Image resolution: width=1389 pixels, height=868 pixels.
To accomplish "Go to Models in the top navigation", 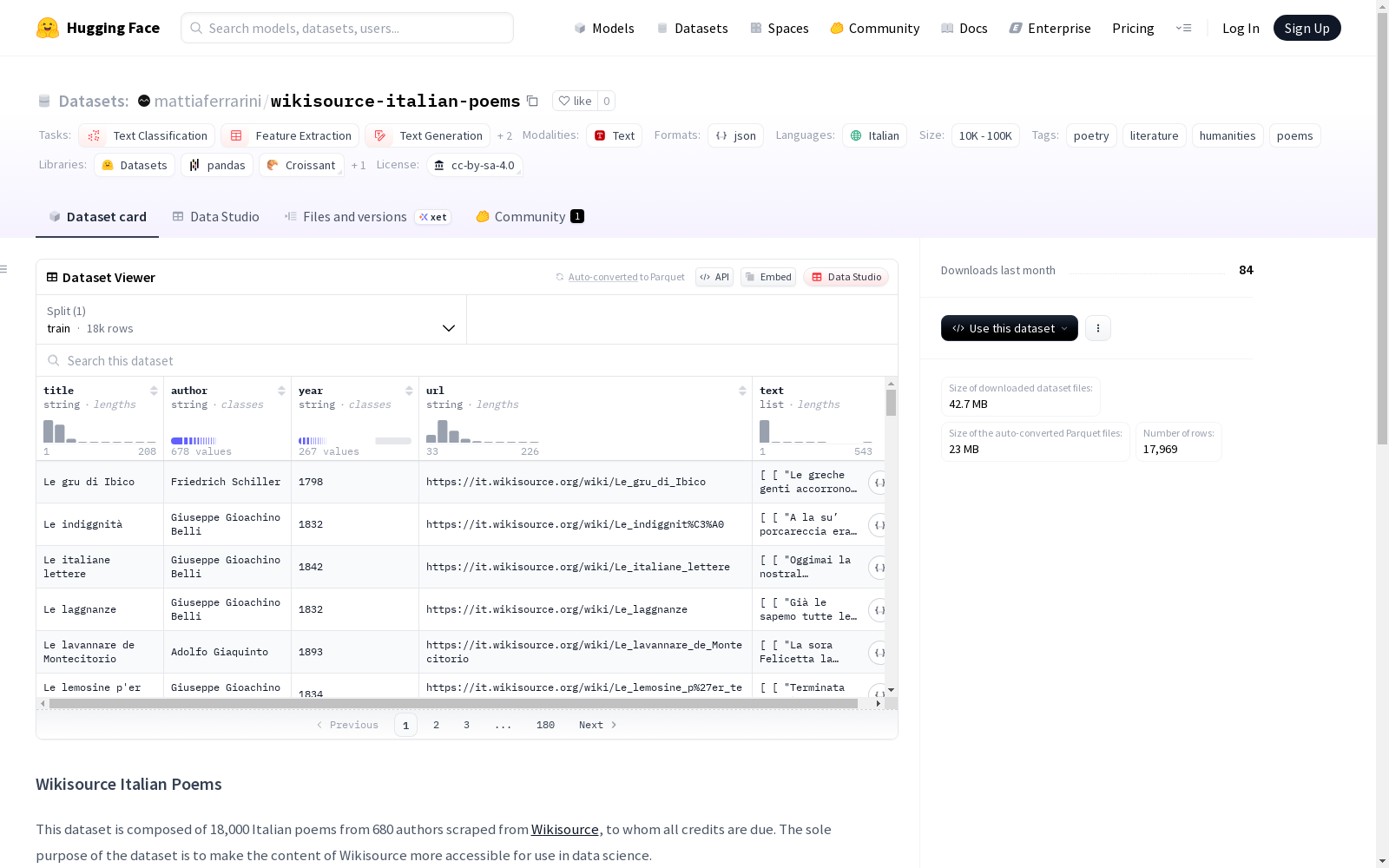I will [x=604, y=28].
